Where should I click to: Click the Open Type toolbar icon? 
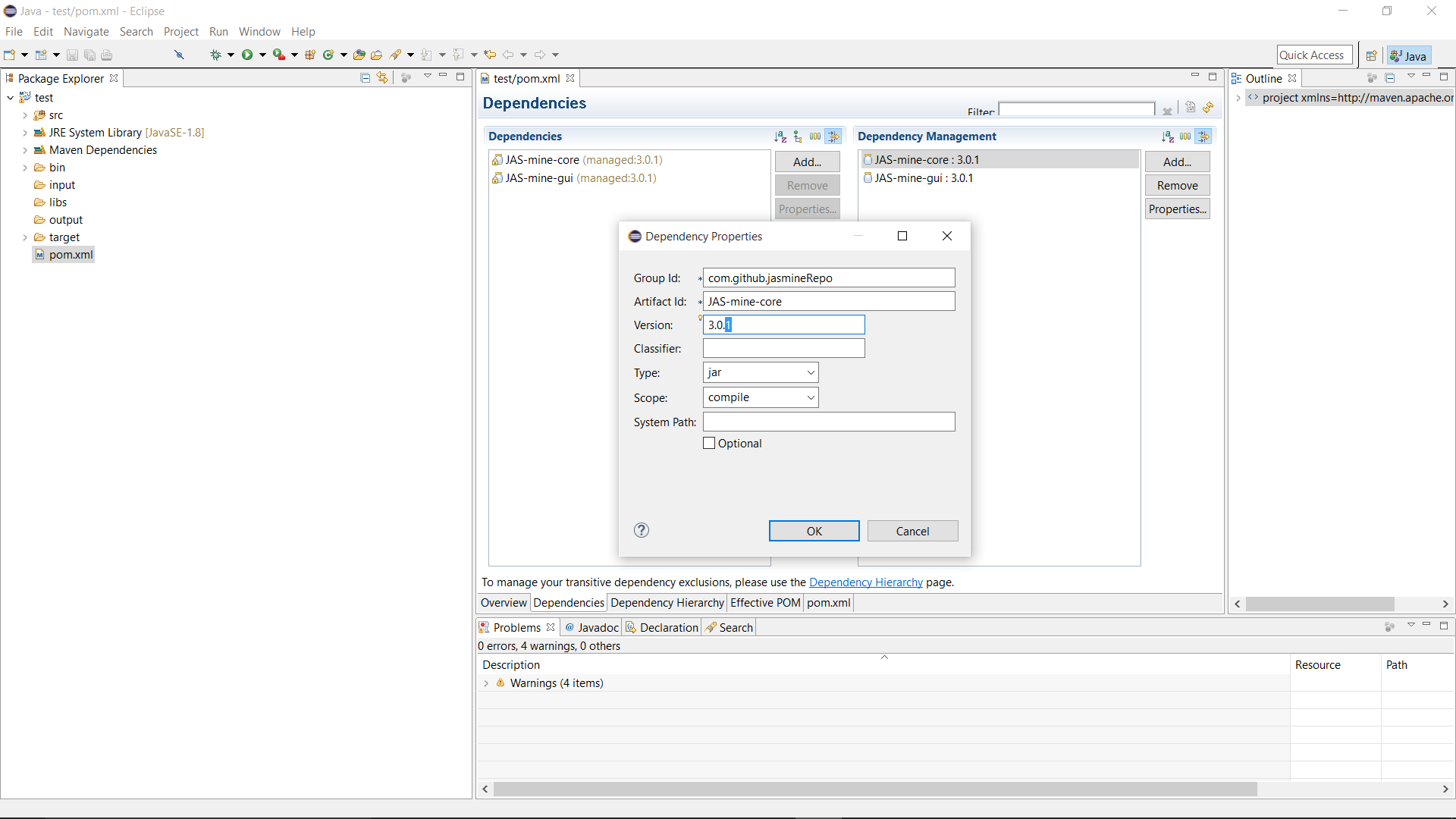tap(359, 55)
